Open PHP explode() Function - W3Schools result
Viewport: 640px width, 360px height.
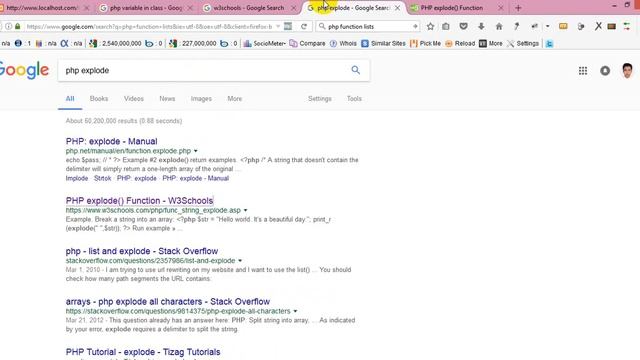[x=140, y=201]
